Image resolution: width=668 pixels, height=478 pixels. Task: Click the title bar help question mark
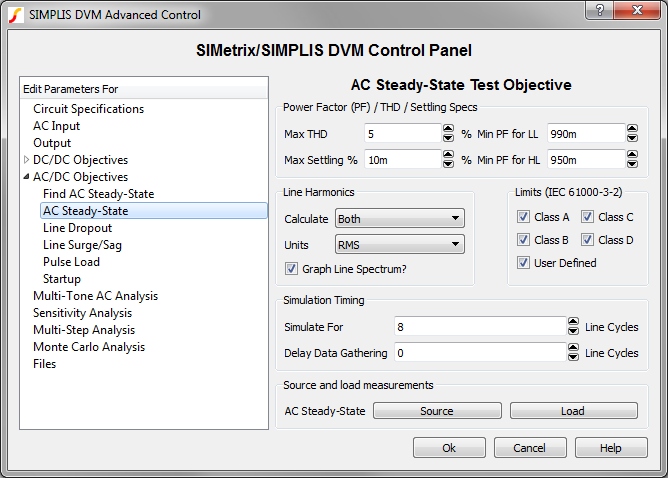[598, 11]
